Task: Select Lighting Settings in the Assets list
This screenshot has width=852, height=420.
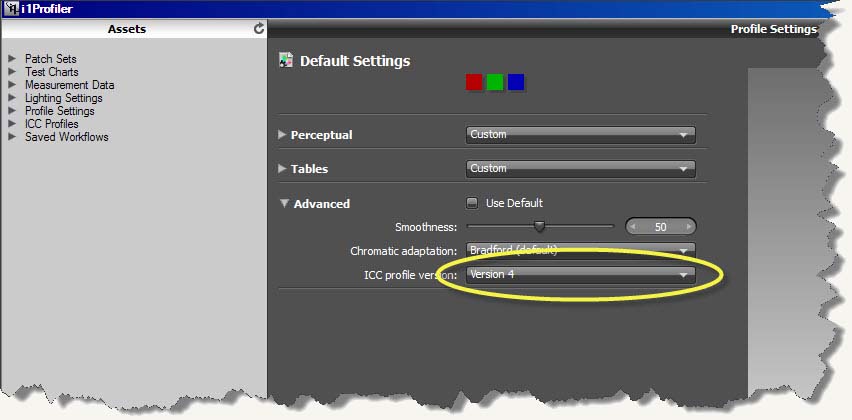Action: coord(64,98)
